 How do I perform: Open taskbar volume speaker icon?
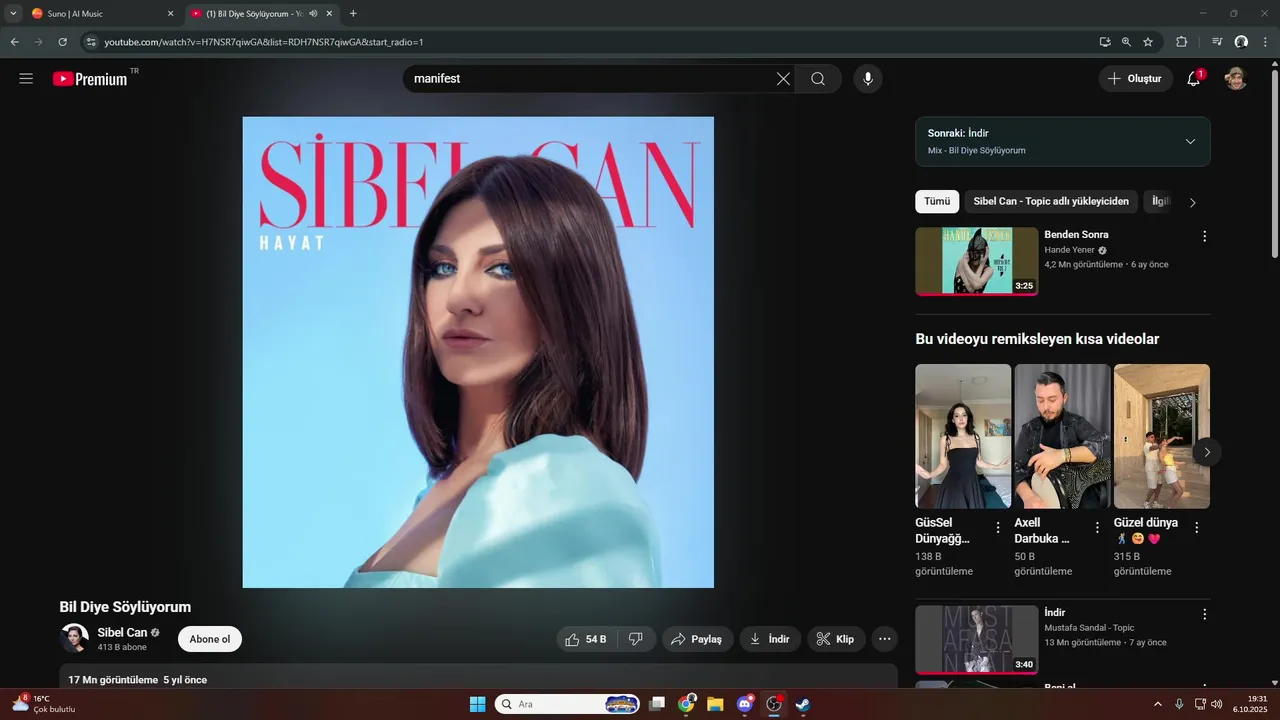[x=1217, y=704]
